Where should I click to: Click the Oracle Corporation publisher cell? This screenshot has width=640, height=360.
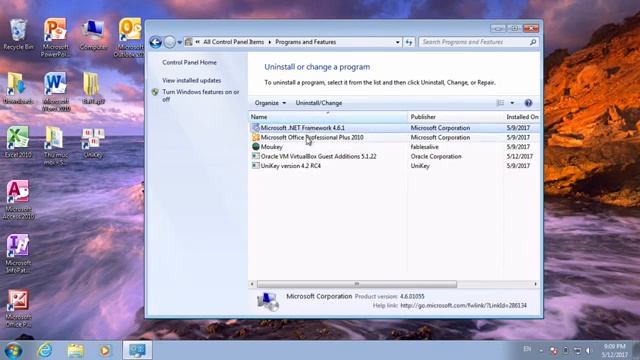coord(436,156)
